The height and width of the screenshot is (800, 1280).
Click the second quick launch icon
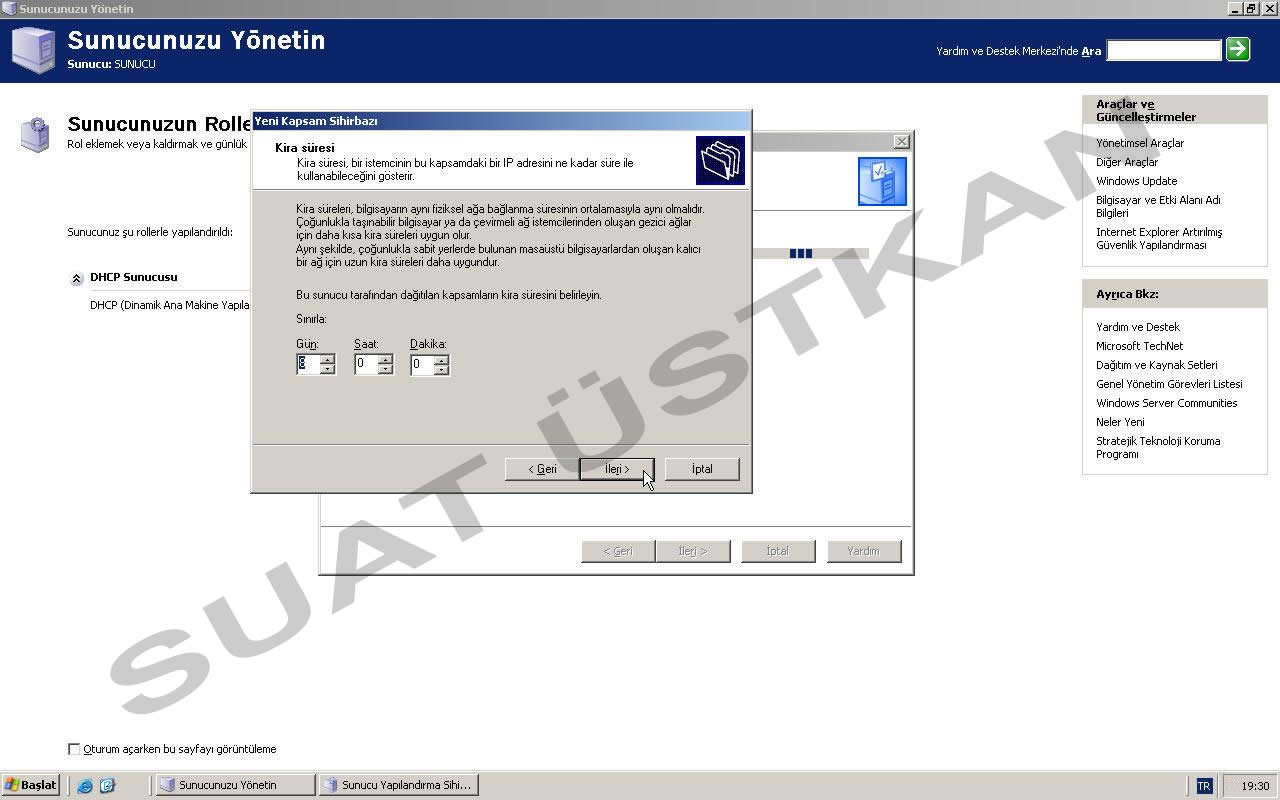[x=107, y=786]
